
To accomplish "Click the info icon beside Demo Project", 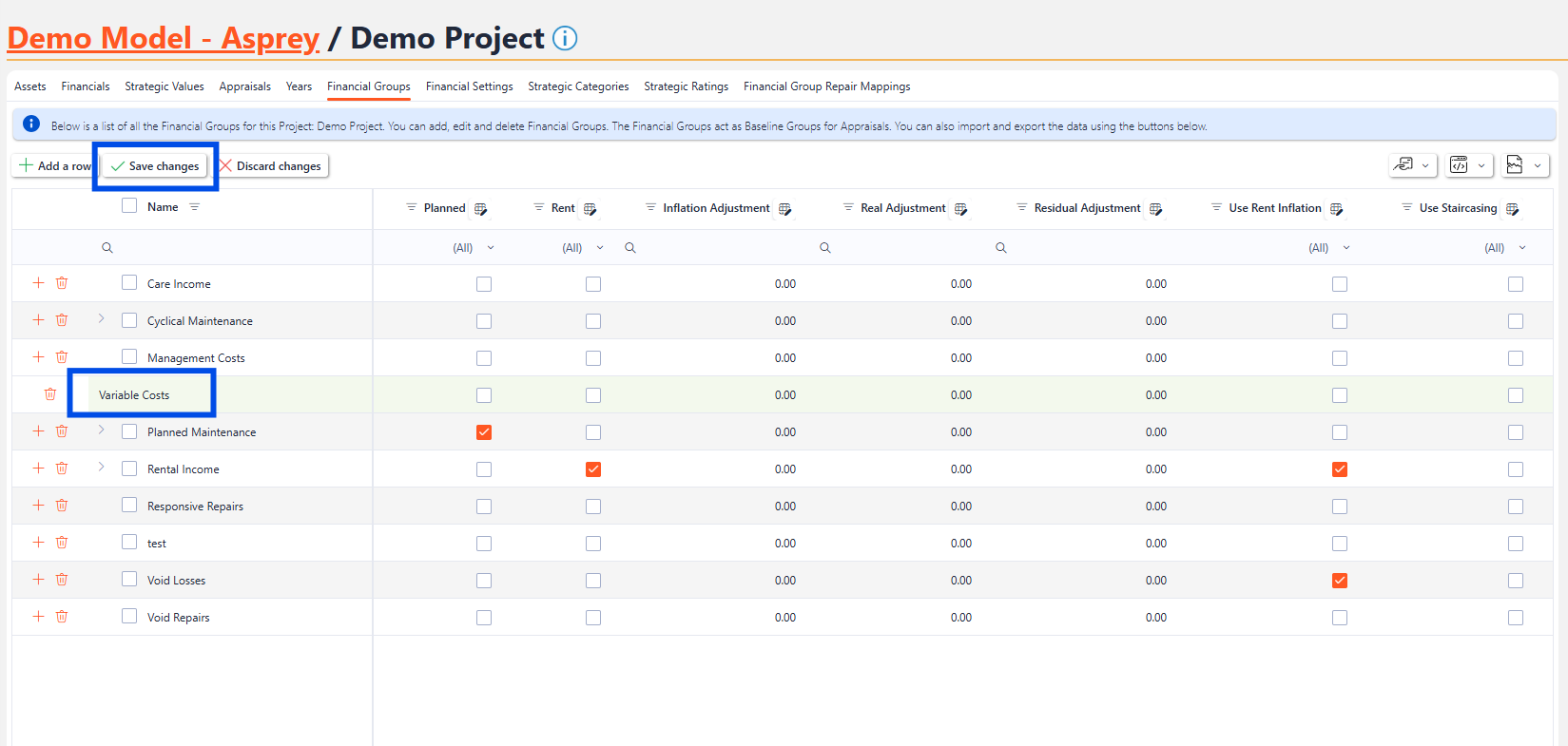I will pyautogui.click(x=565, y=38).
